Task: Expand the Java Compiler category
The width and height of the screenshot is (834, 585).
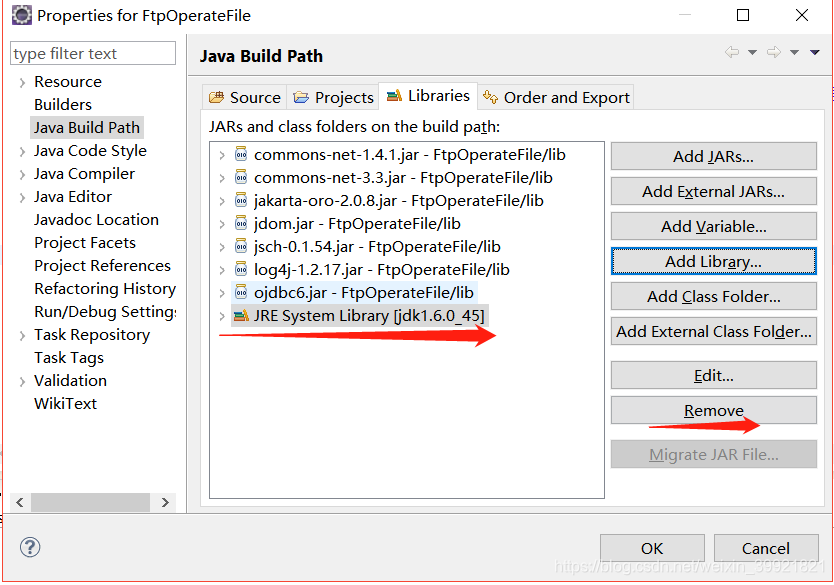Action: tap(22, 174)
